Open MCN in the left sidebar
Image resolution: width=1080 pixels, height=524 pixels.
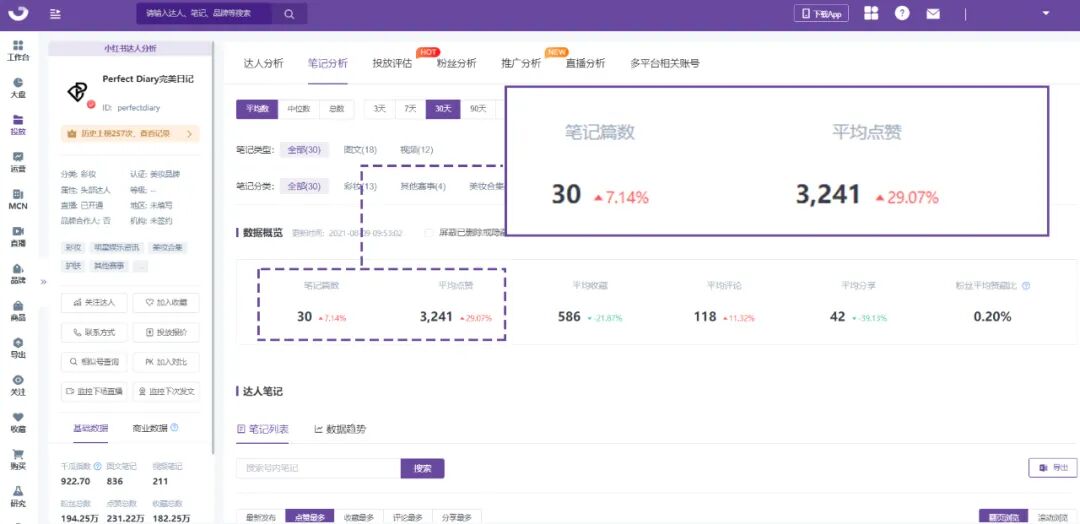pos(18,200)
